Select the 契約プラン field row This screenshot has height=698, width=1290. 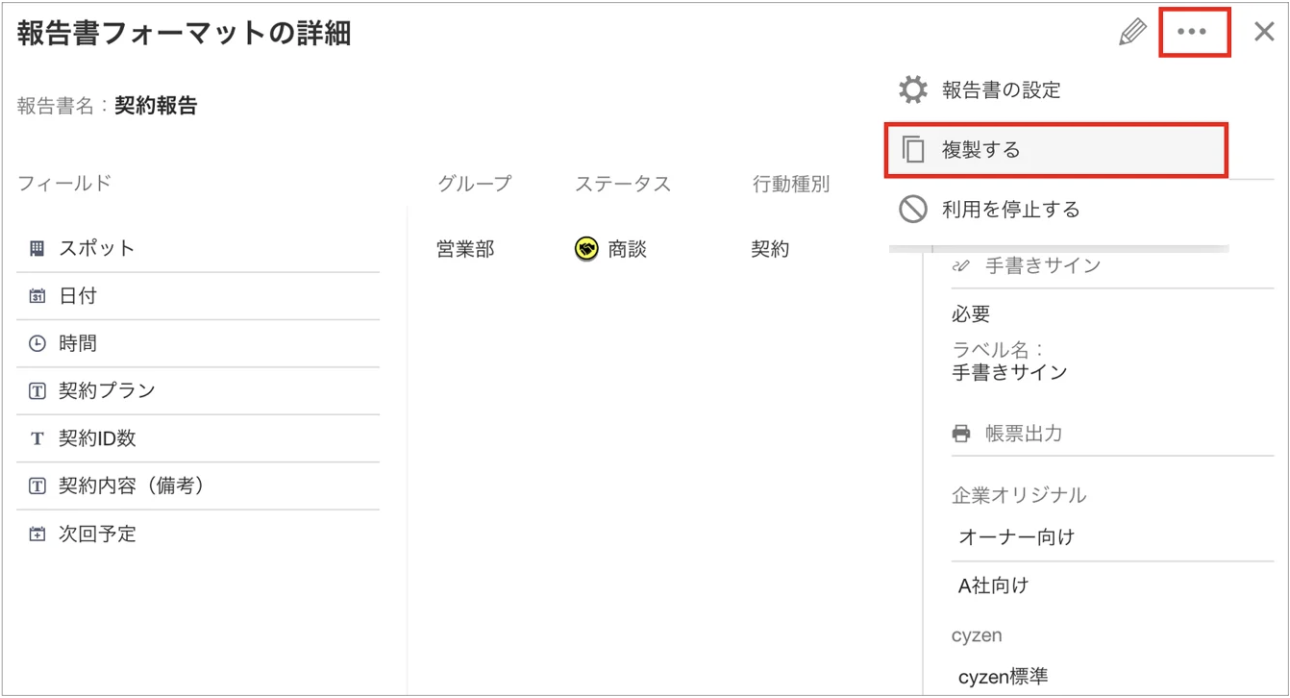click(199, 391)
